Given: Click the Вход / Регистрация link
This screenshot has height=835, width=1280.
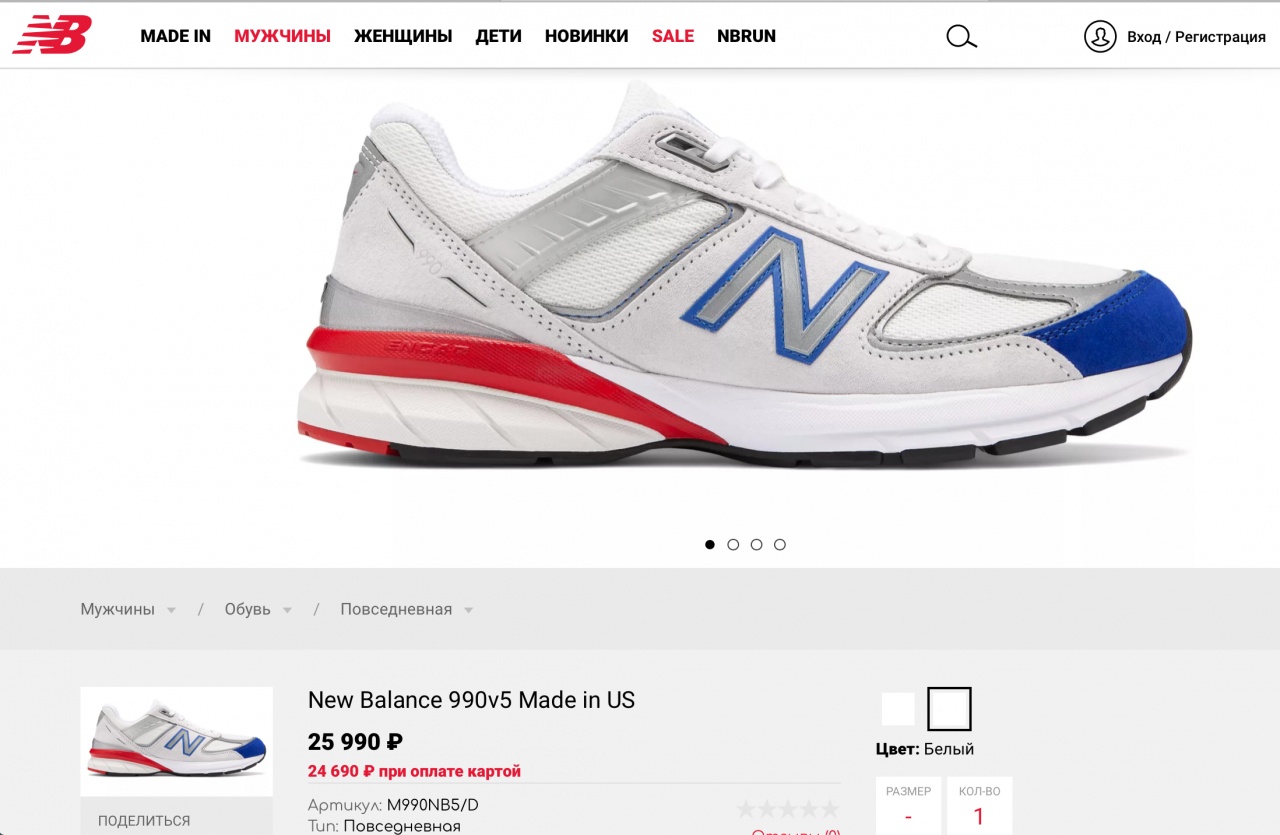Looking at the screenshot, I should (1196, 37).
